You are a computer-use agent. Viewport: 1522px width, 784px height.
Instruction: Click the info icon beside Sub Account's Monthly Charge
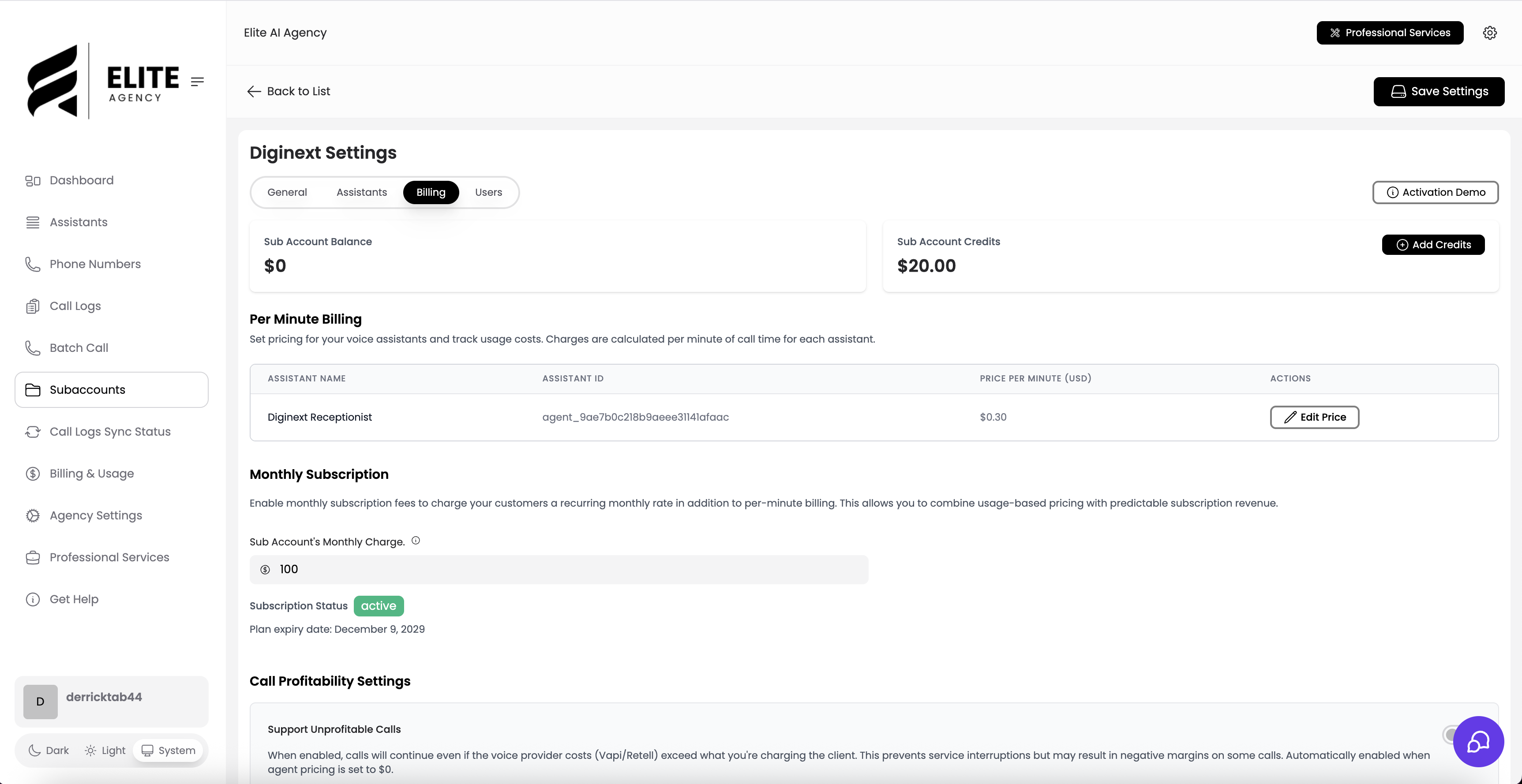pos(416,540)
